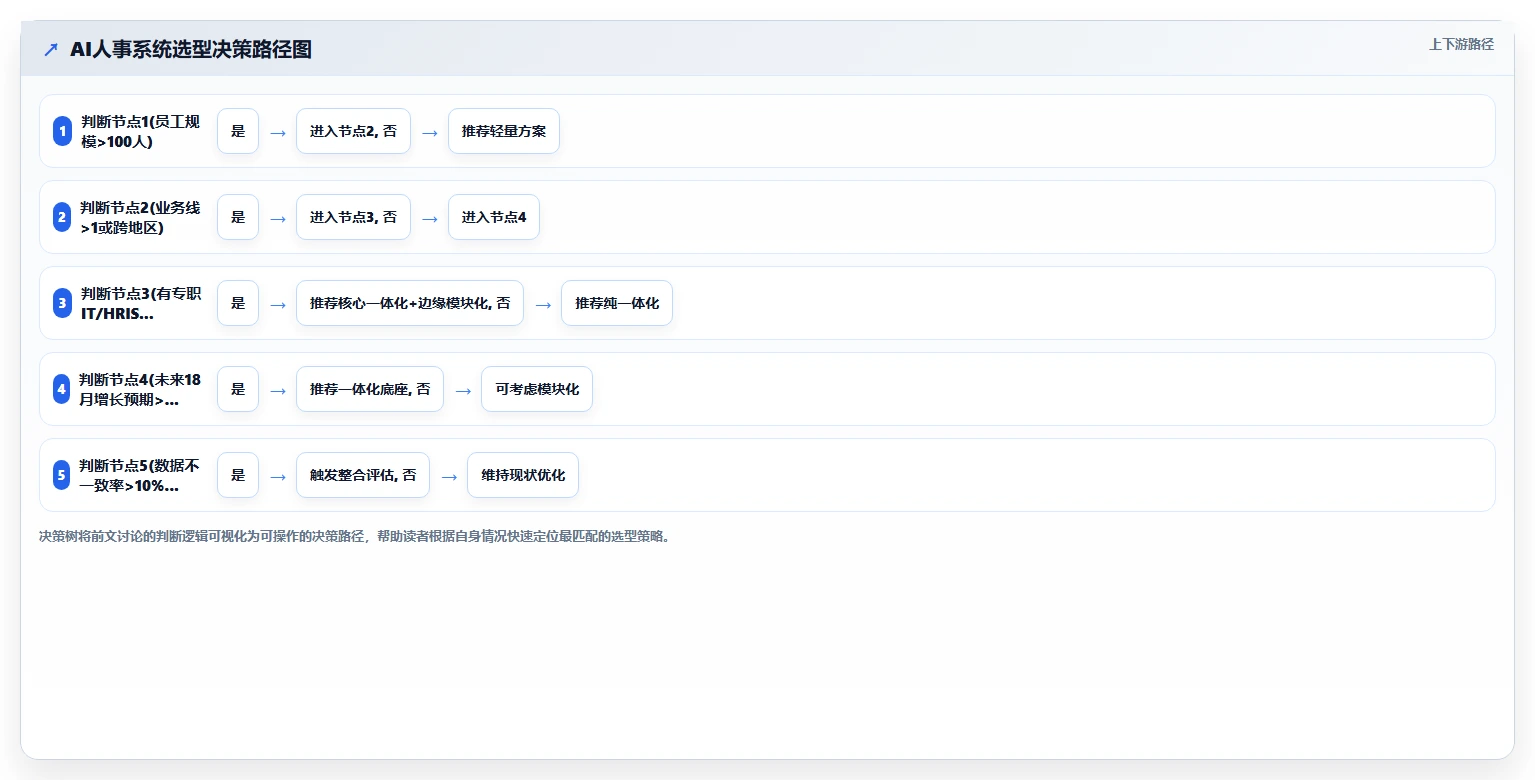1535x780 pixels.
Task: Select the numbered badge 2 icon
Action: (62, 217)
